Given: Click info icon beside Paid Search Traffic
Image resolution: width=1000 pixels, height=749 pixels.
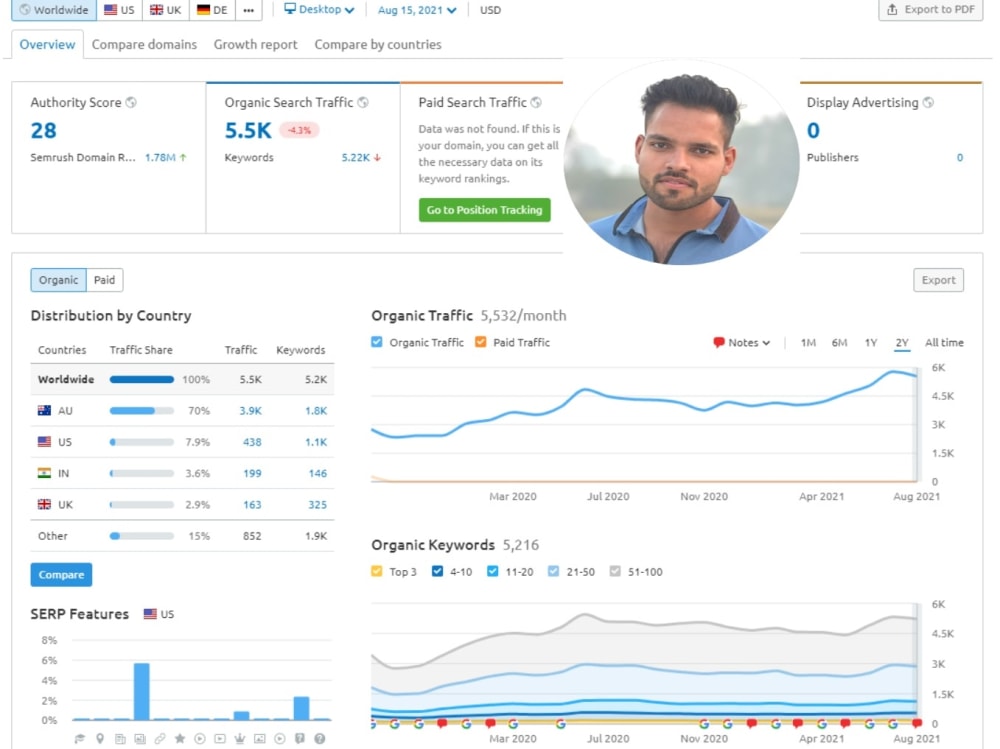Looking at the screenshot, I should tap(536, 102).
